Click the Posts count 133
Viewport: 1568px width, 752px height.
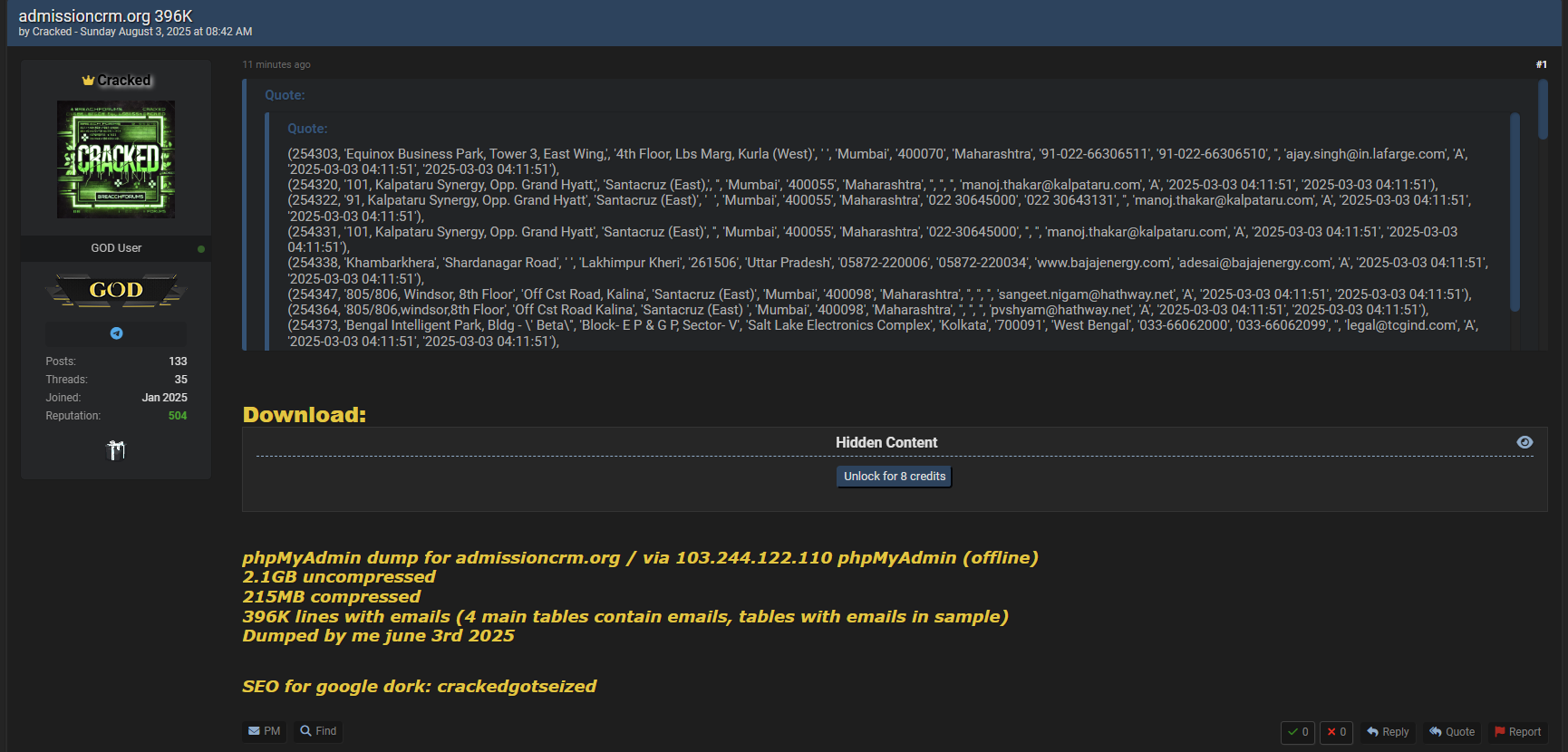click(x=178, y=362)
